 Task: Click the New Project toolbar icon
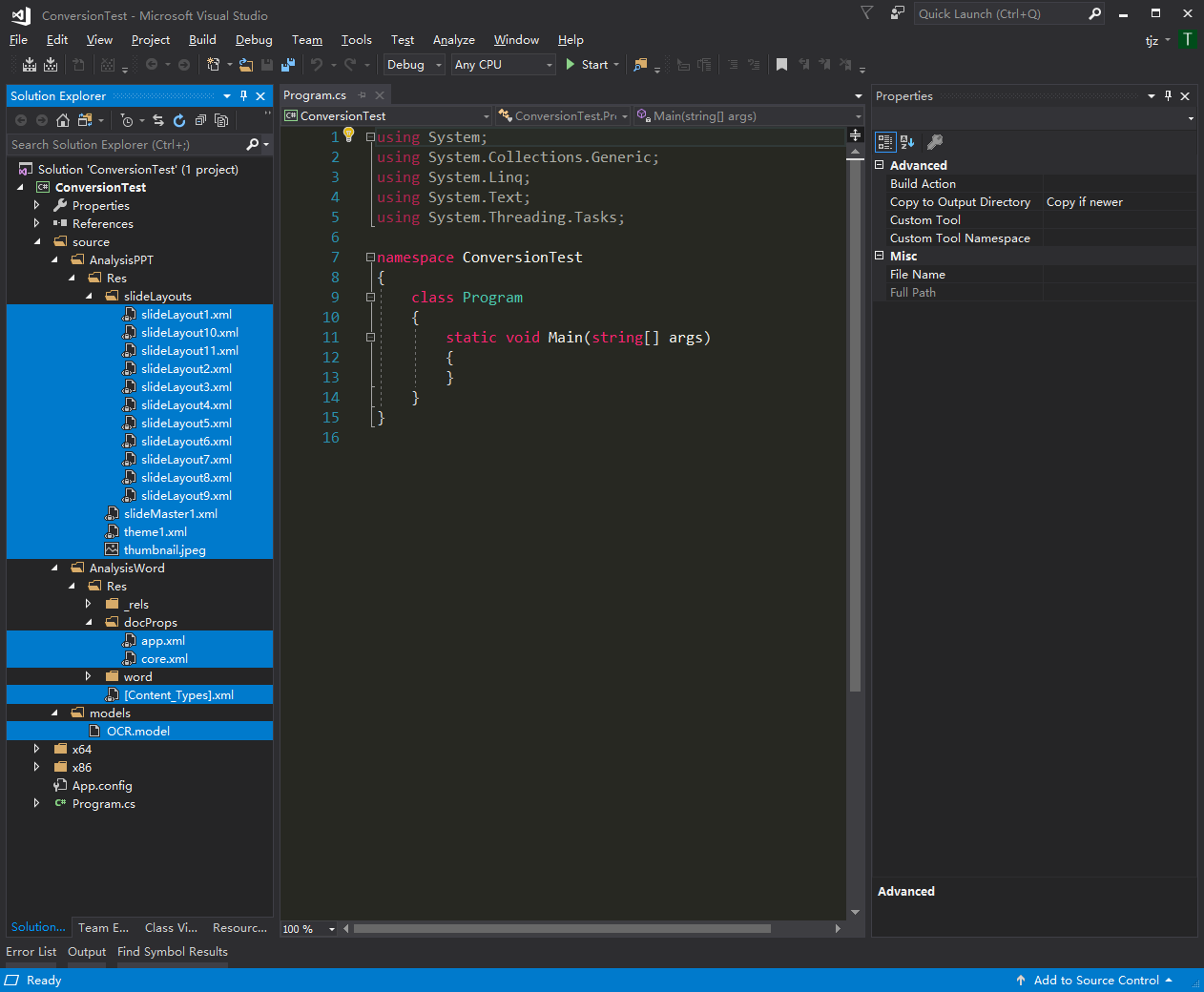coord(213,65)
